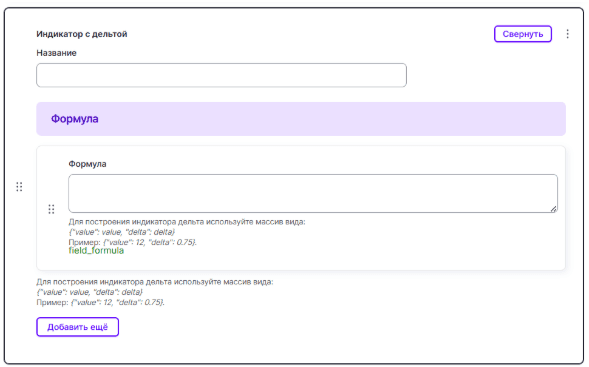The height and width of the screenshot is (367, 589).
Task: Open the three-dot options menu
Action: [x=567, y=34]
